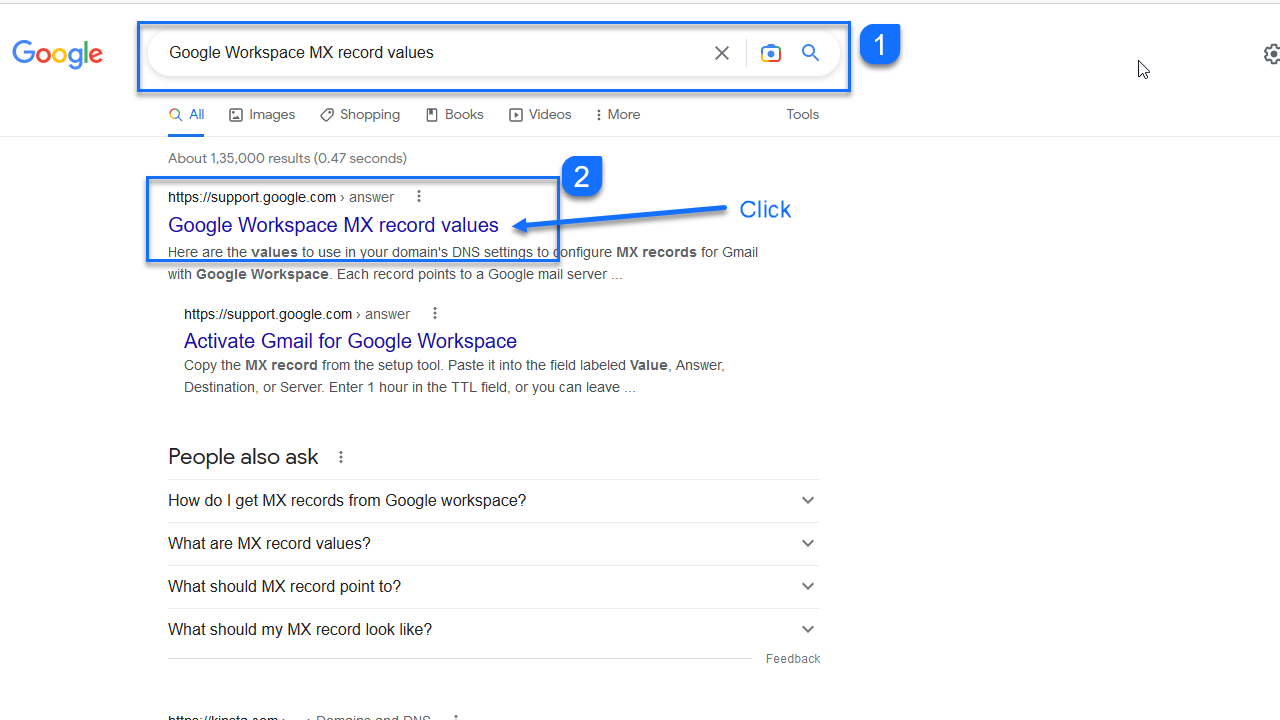
Task: Select the All results tab
Action: (186, 115)
